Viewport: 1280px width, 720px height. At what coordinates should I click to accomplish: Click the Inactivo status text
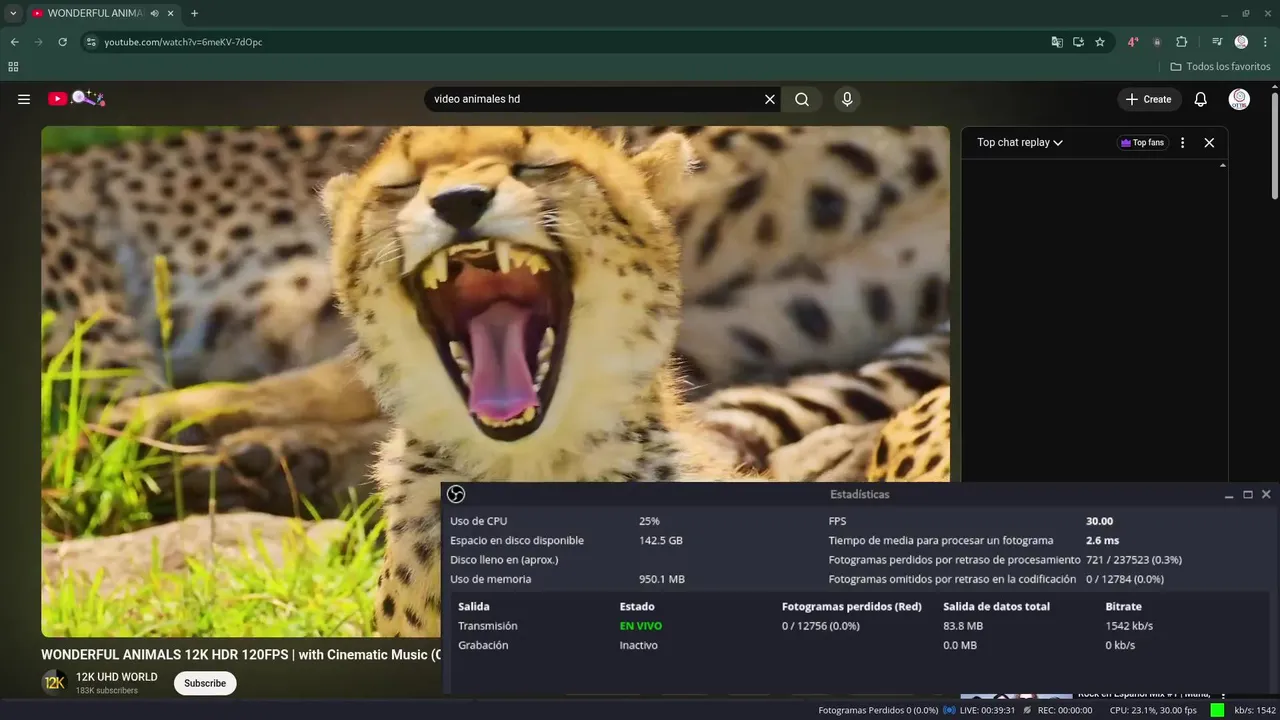638,645
